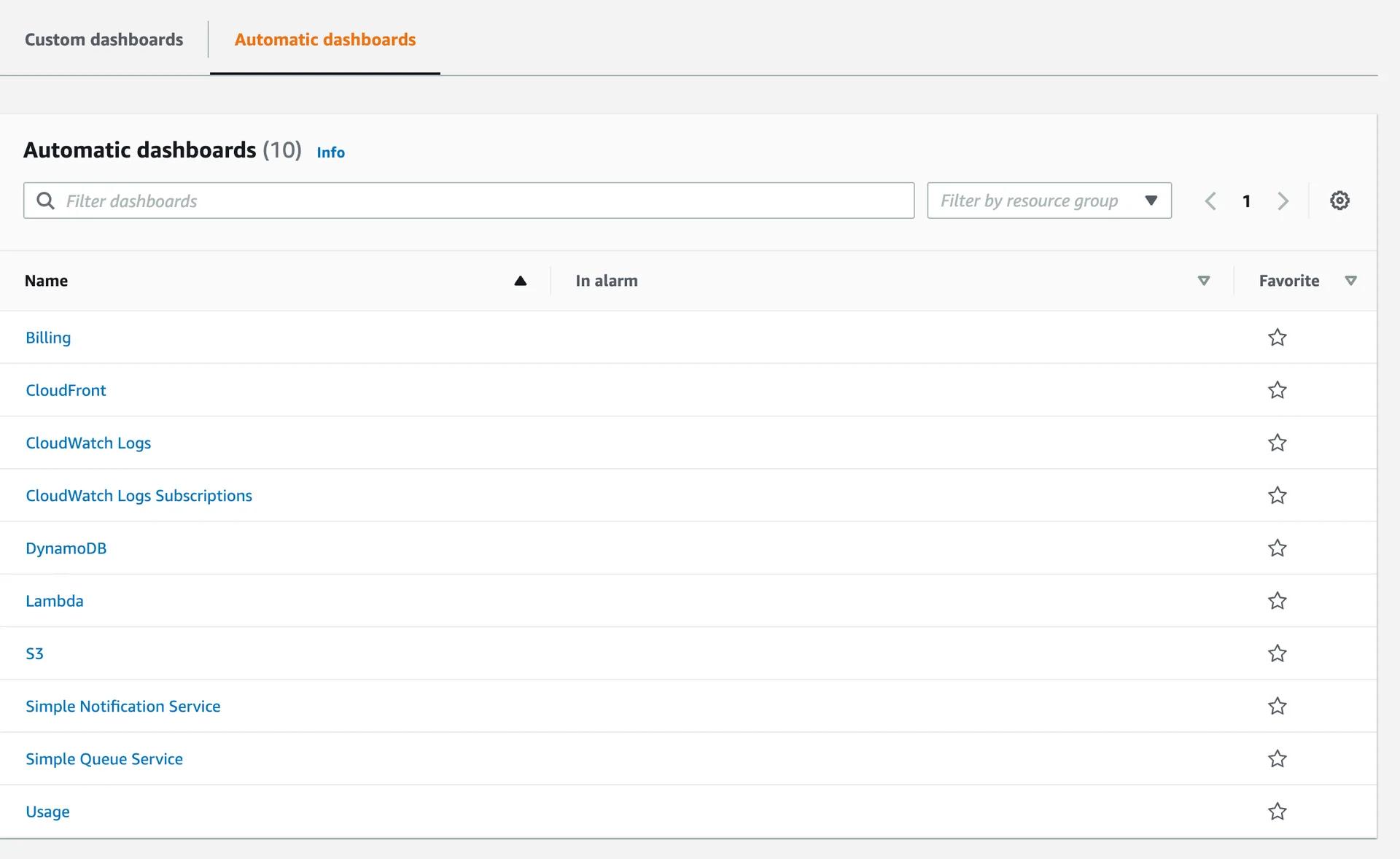
Task: Switch to the Custom dashboards tab
Action: click(x=104, y=39)
